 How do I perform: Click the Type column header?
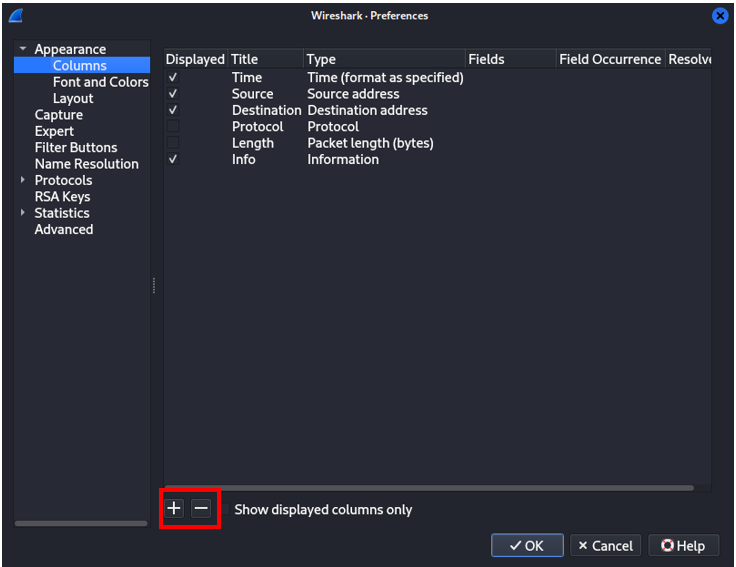coord(384,59)
